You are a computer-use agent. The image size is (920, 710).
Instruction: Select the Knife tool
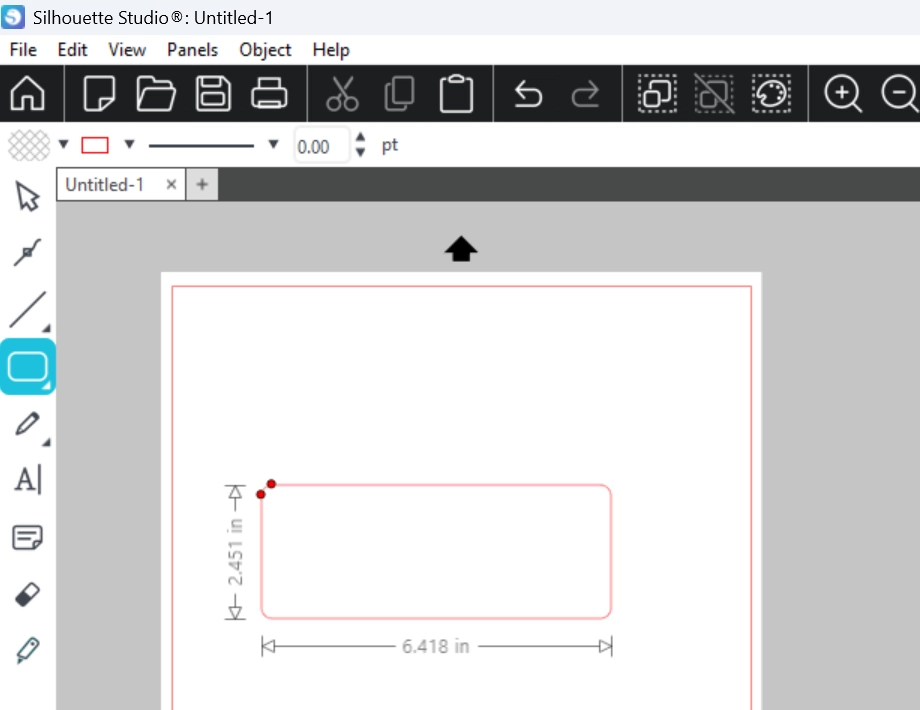pyautogui.click(x=27, y=651)
